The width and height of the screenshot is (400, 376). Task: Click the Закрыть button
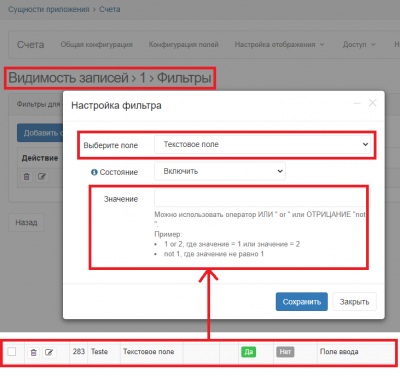(354, 302)
